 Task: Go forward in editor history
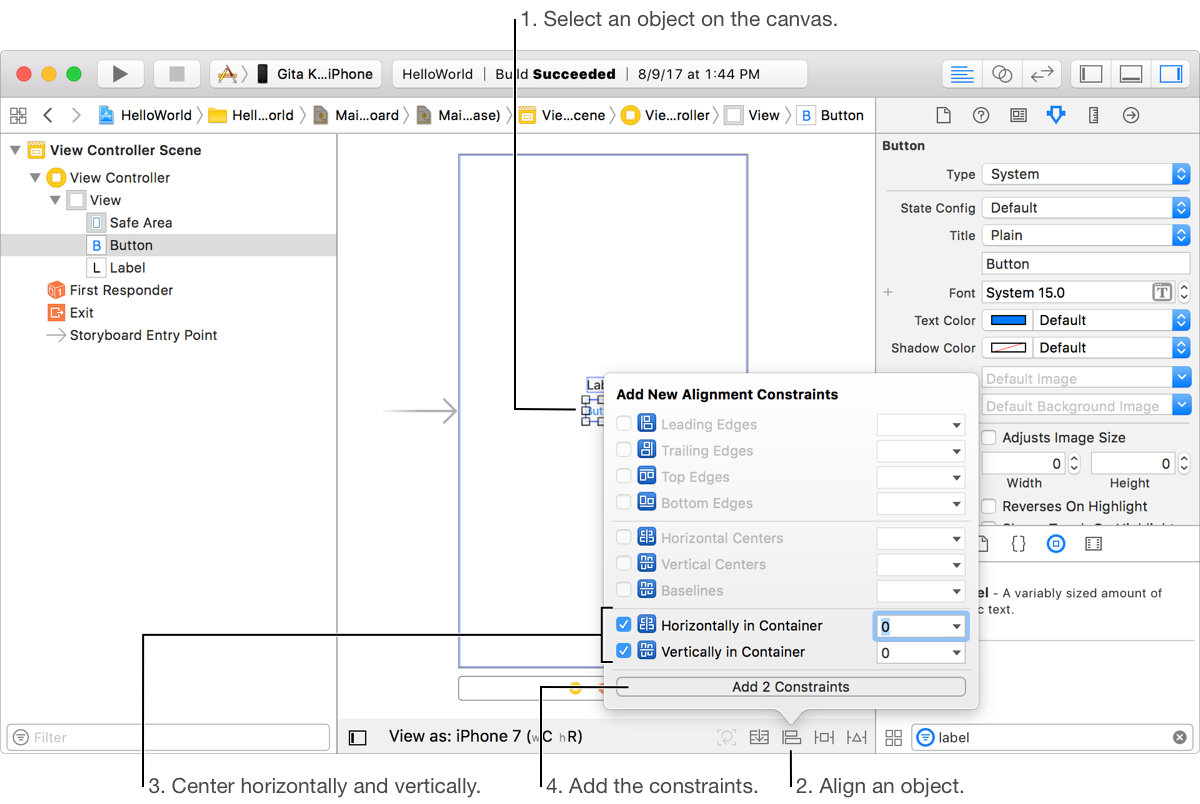[76, 115]
